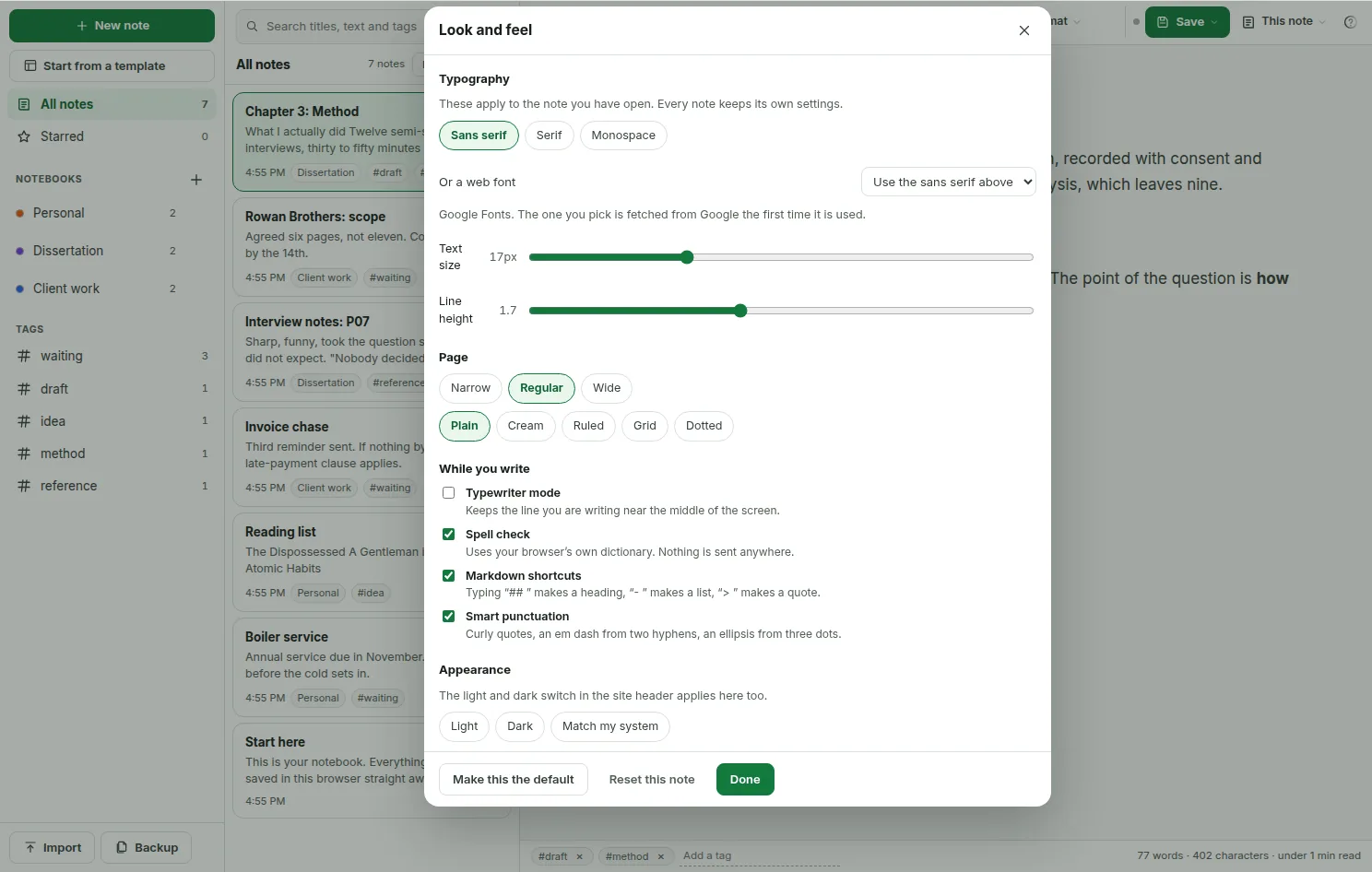Remove the #method tag with x
1372x872 pixels.
pyautogui.click(x=661, y=856)
